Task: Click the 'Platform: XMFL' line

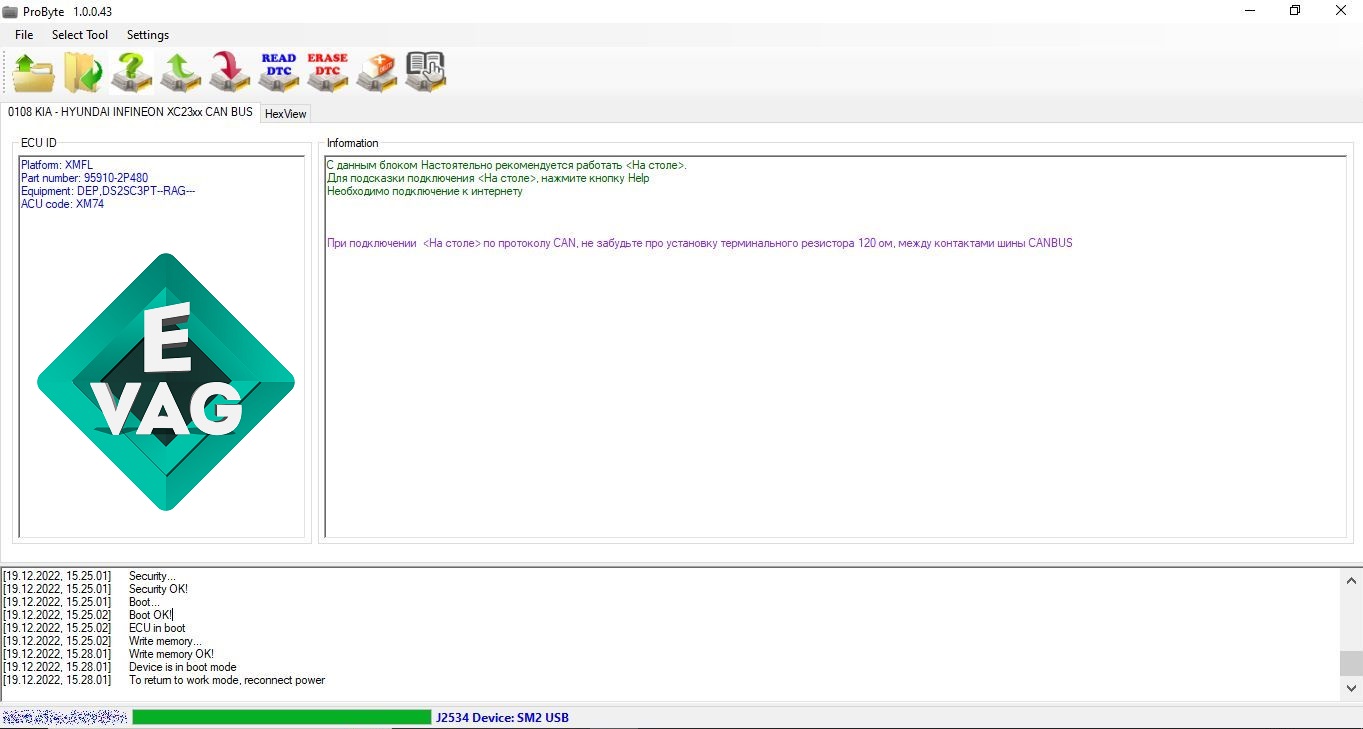Action: click(x=57, y=165)
